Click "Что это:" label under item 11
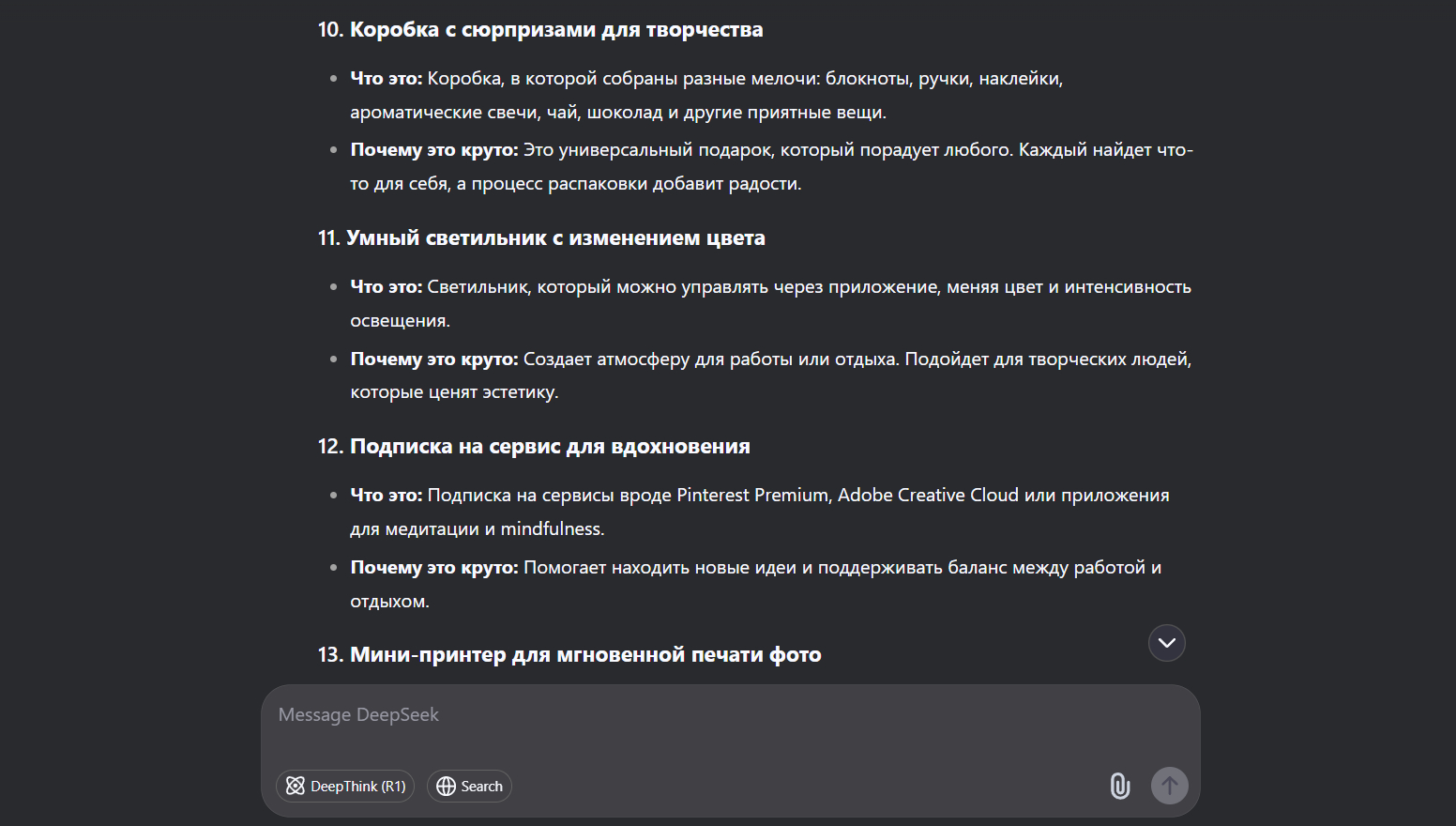1456x826 pixels. (387, 287)
